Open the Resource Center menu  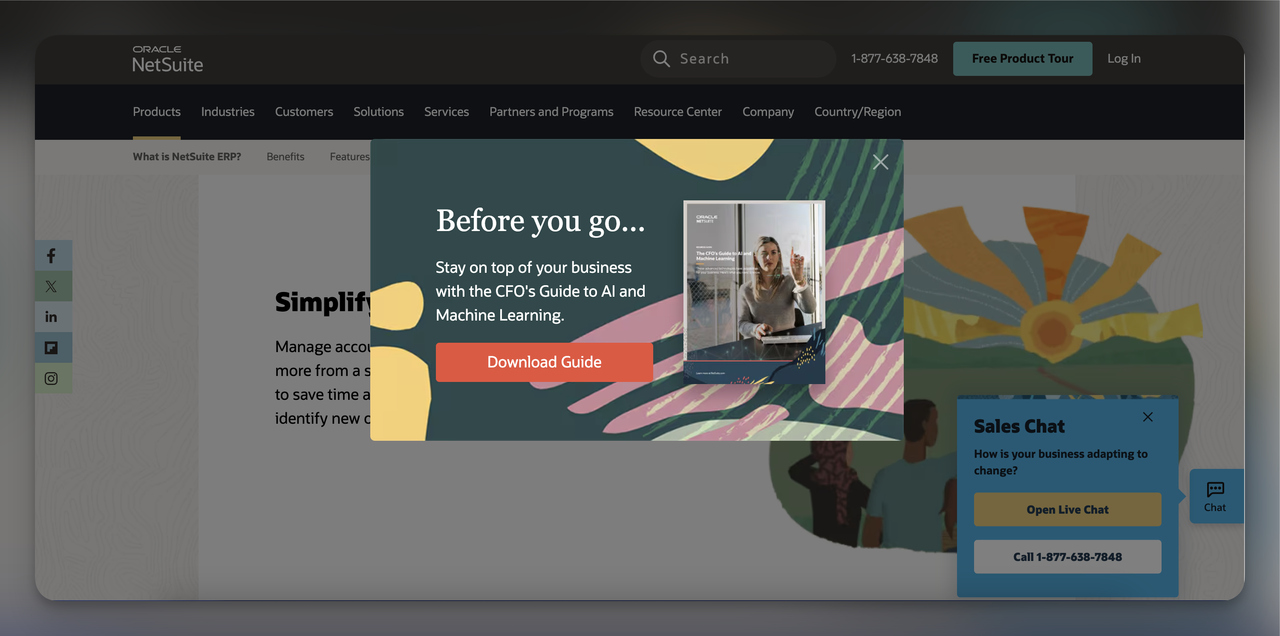pos(678,112)
